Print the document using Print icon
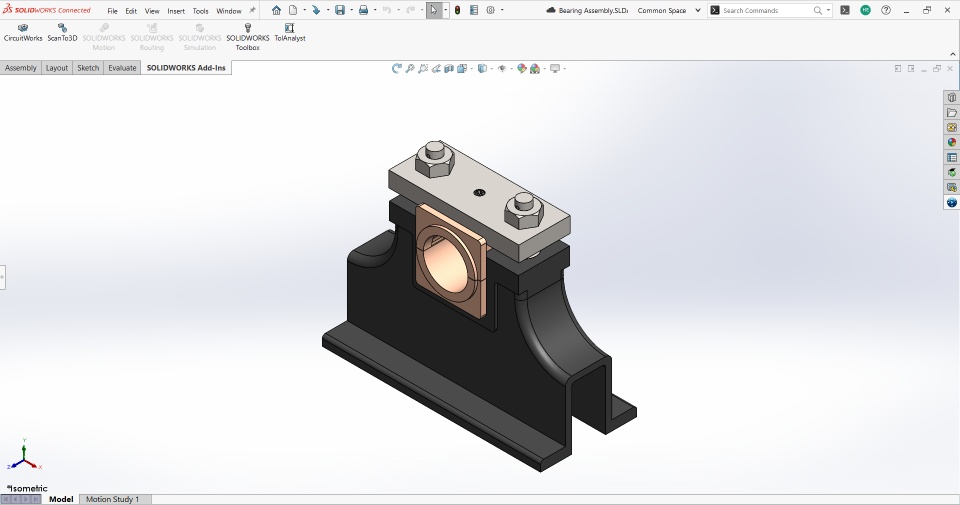This screenshot has width=960, height=505. (363, 10)
